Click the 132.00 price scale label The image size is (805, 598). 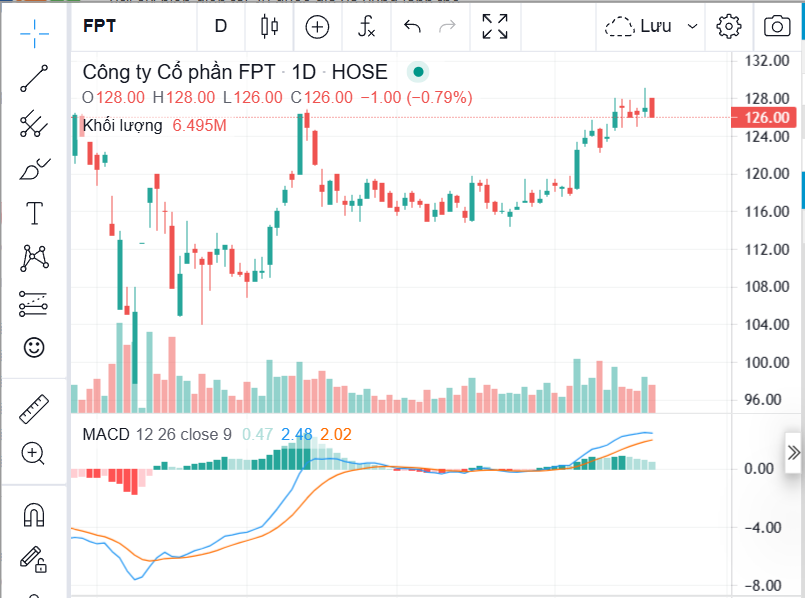click(x=767, y=61)
